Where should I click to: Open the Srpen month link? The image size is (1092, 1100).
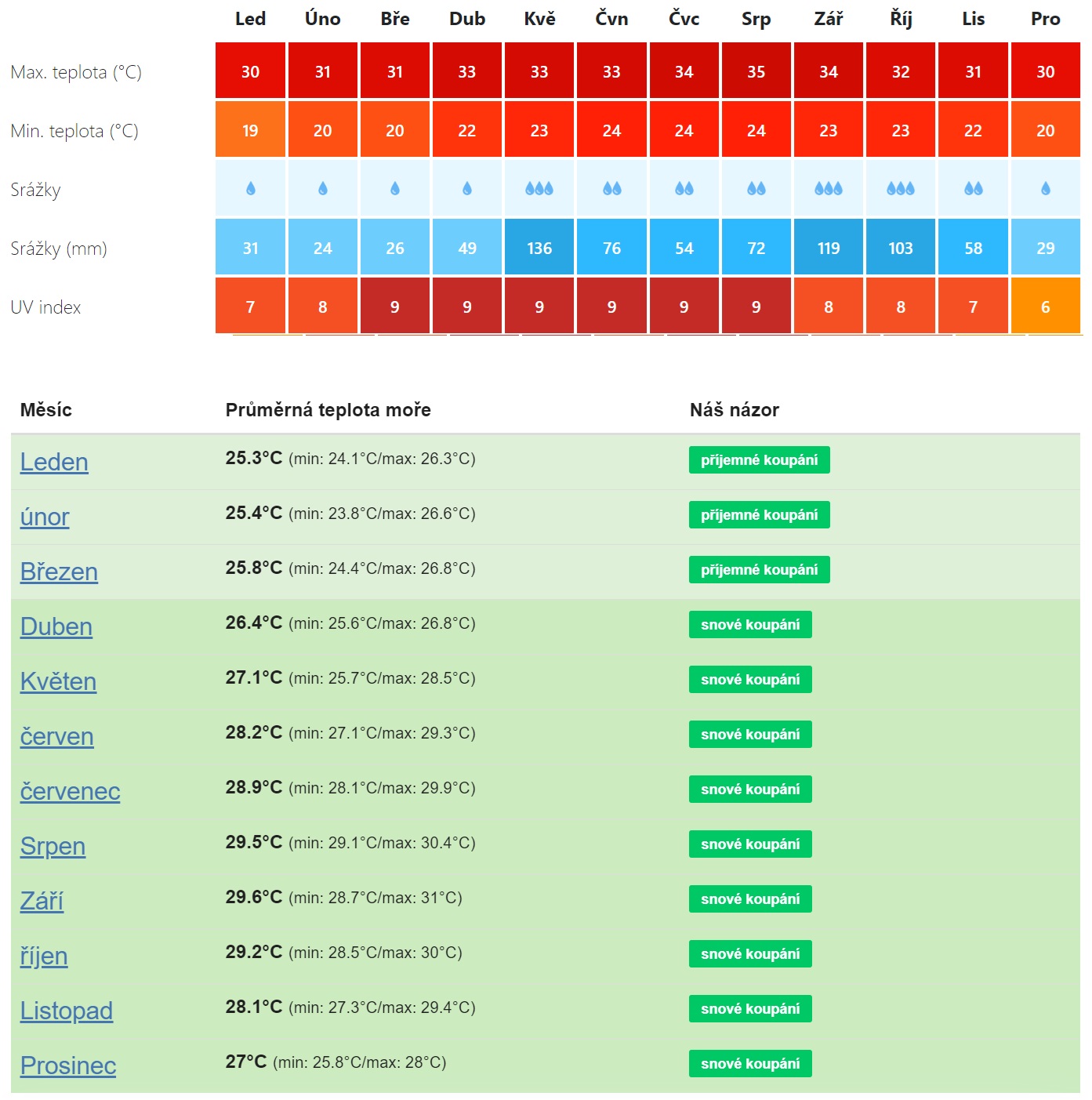[x=53, y=846]
